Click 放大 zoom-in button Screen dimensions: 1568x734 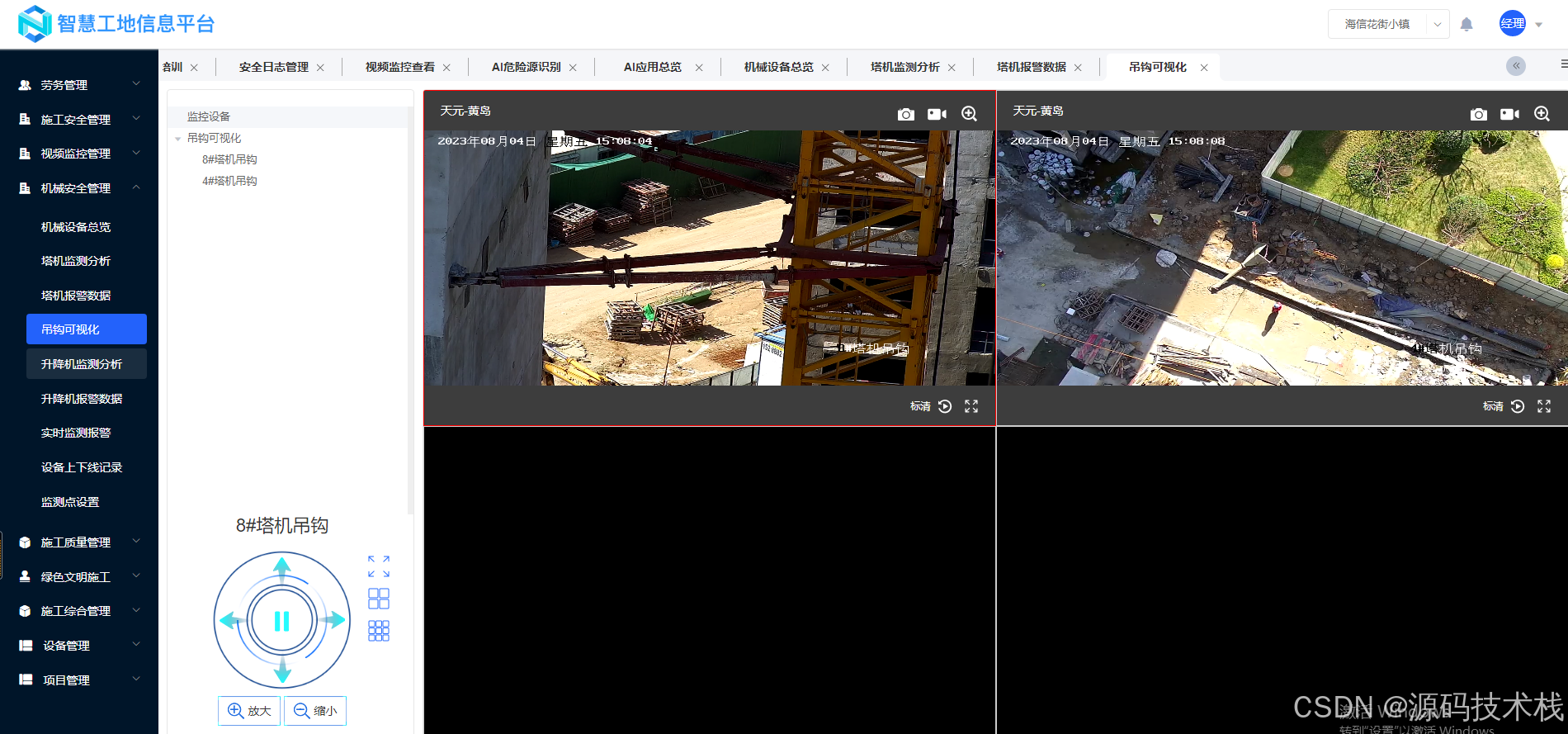point(249,711)
